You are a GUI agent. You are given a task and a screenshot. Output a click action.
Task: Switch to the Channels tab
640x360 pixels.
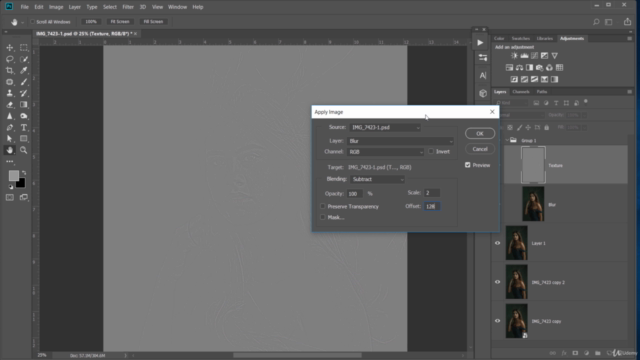520,92
